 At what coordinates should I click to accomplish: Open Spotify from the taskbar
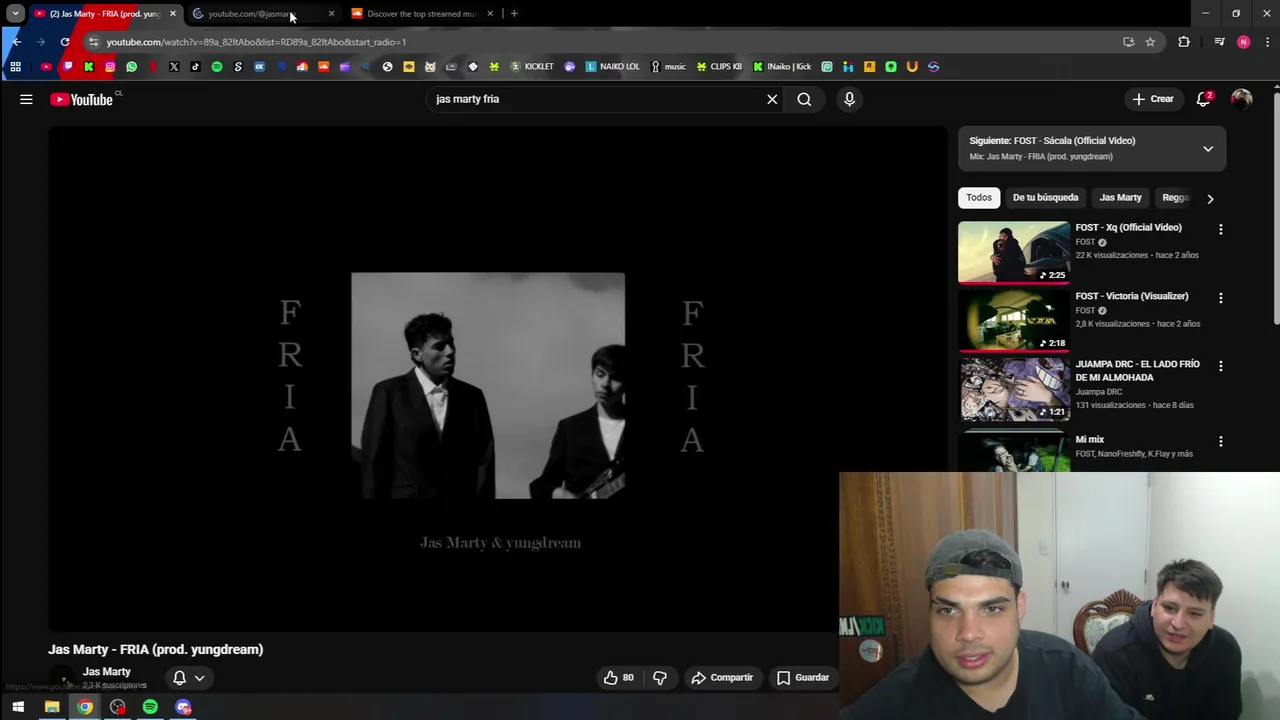150,707
